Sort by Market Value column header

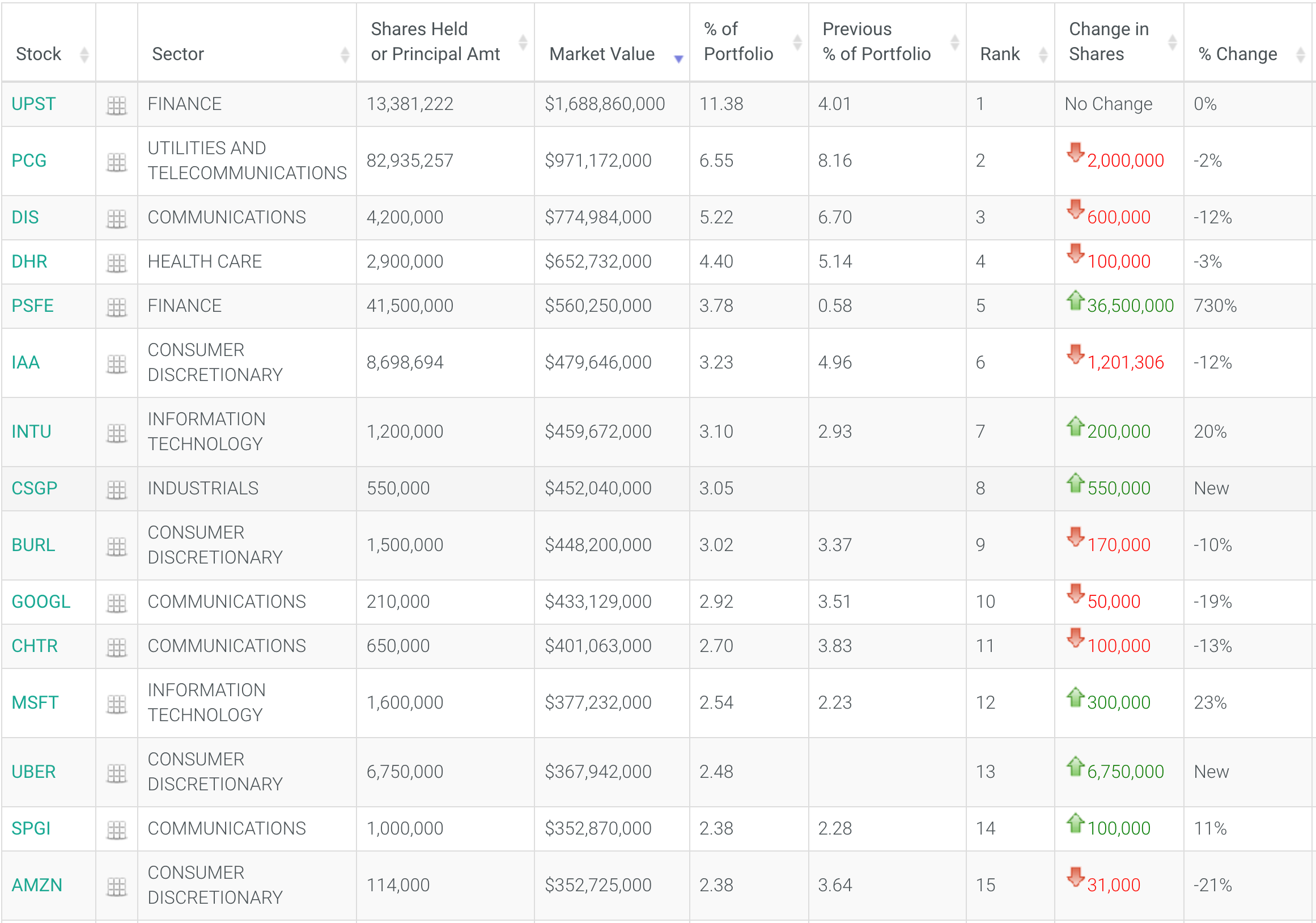coord(612,43)
